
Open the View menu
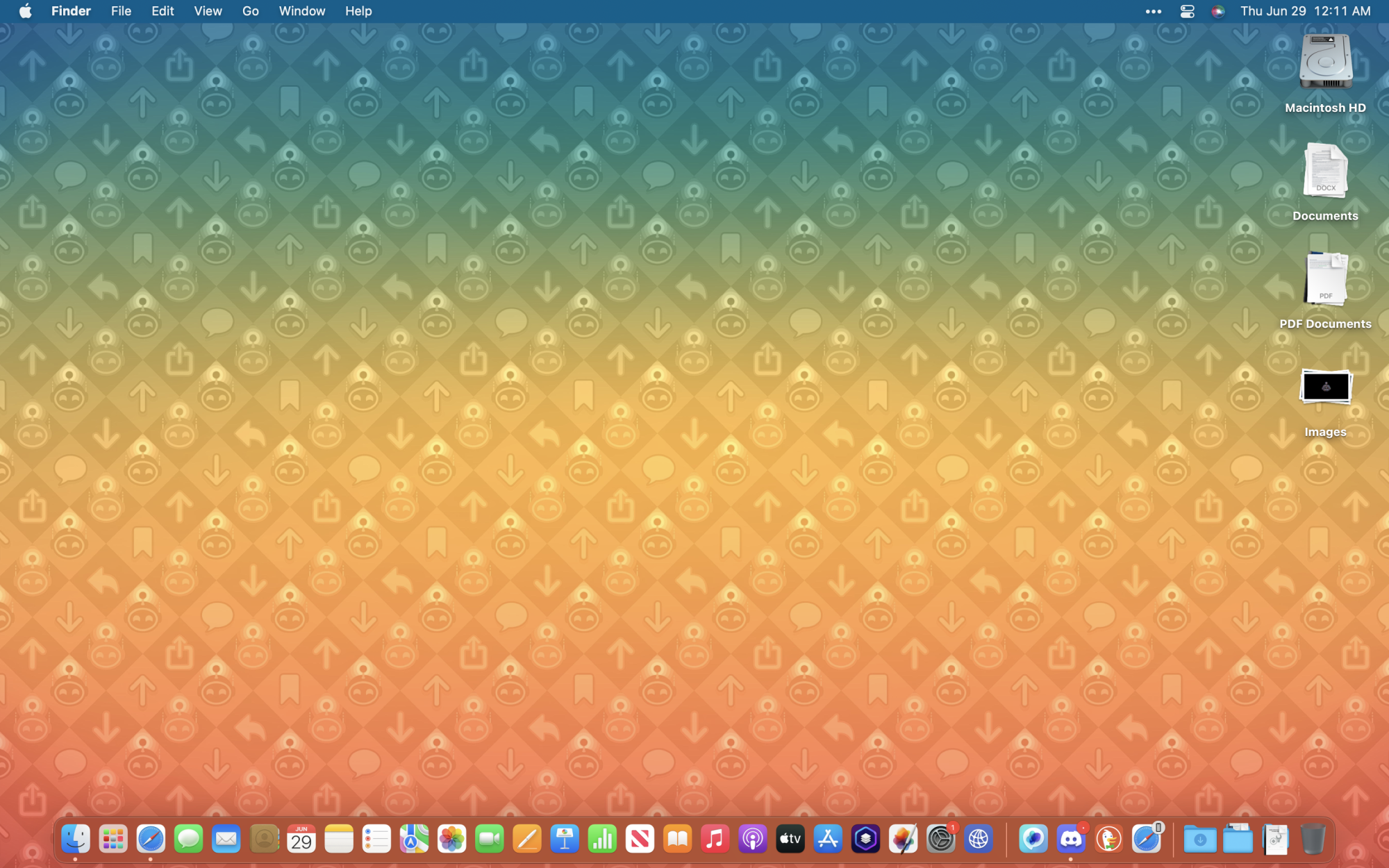pos(208,11)
